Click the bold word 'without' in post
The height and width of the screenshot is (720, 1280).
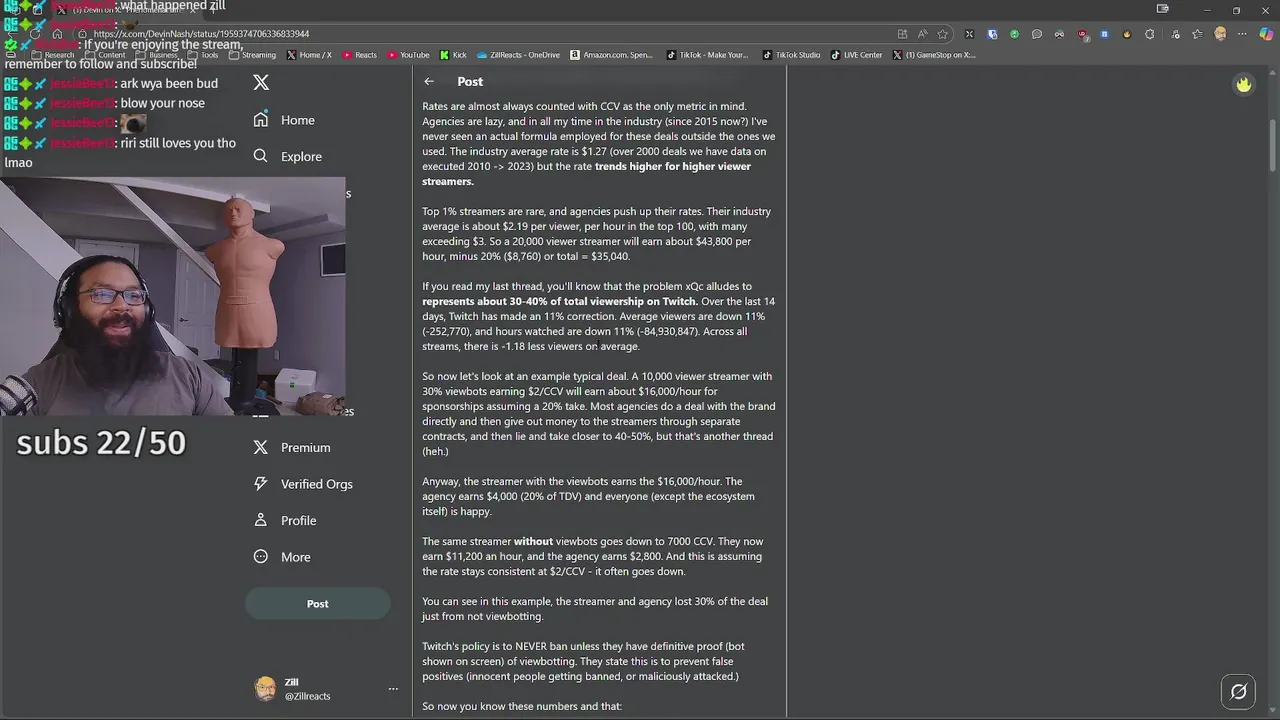533,541
